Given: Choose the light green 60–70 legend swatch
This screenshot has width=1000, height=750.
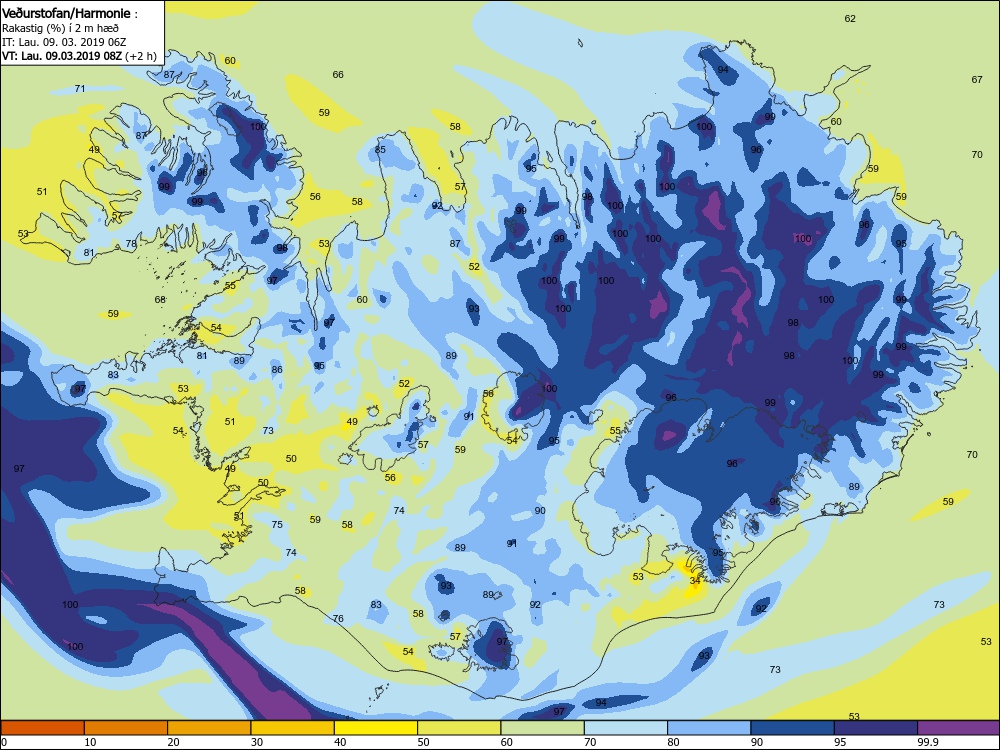Looking at the screenshot, I should click(x=543, y=728).
